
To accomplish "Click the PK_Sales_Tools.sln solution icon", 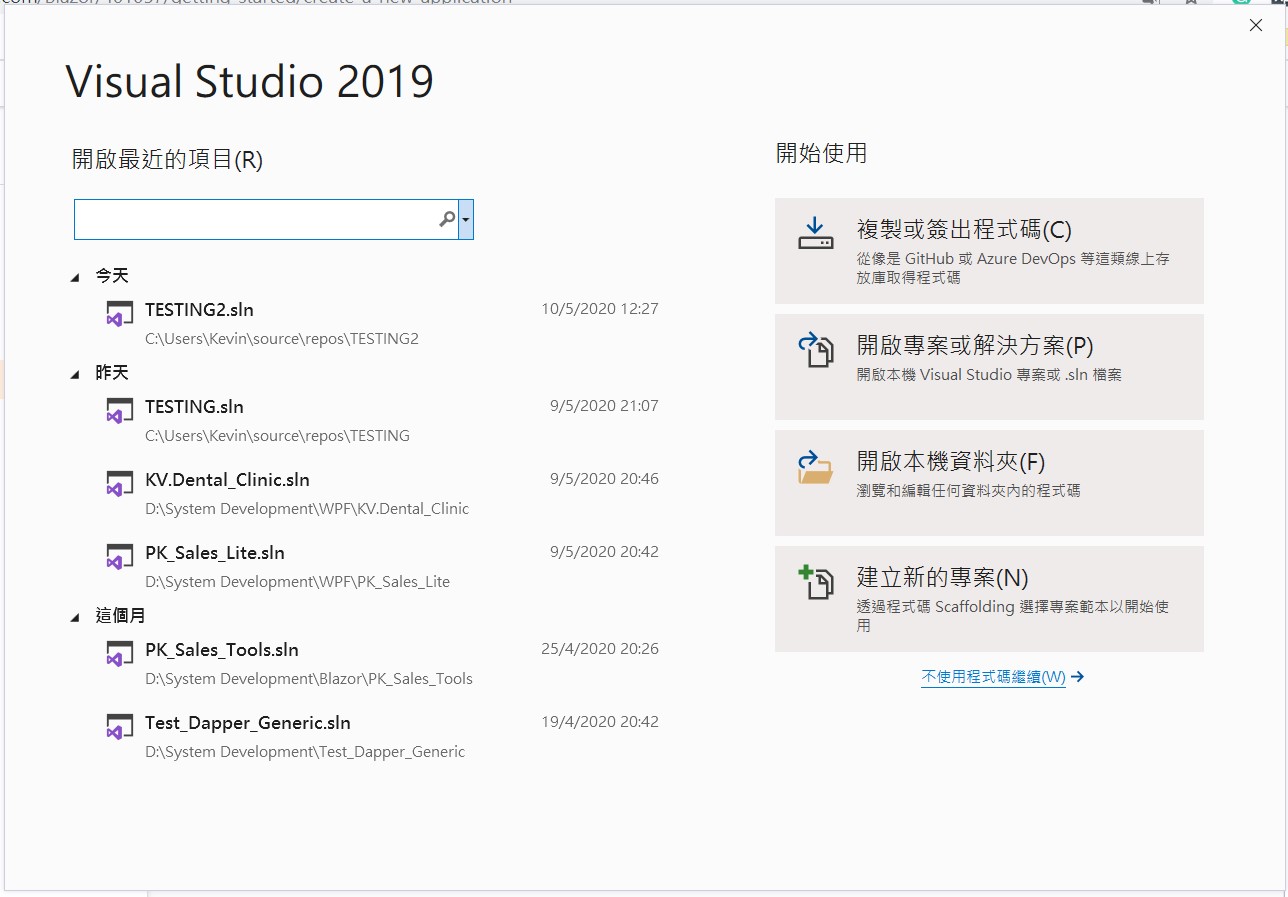I will click(x=120, y=653).
